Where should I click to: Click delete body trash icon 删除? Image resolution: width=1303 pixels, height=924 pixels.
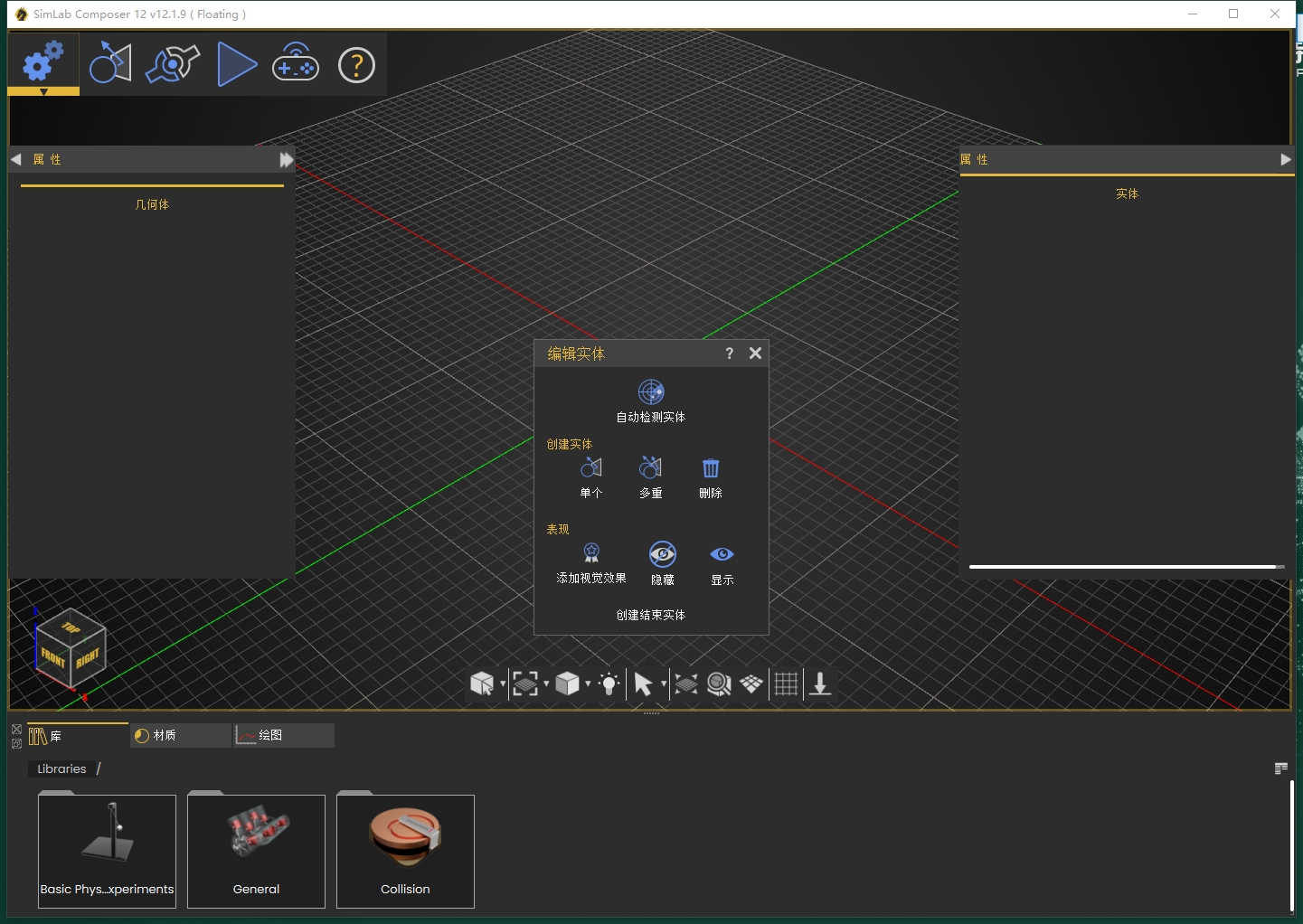point(711,478)
